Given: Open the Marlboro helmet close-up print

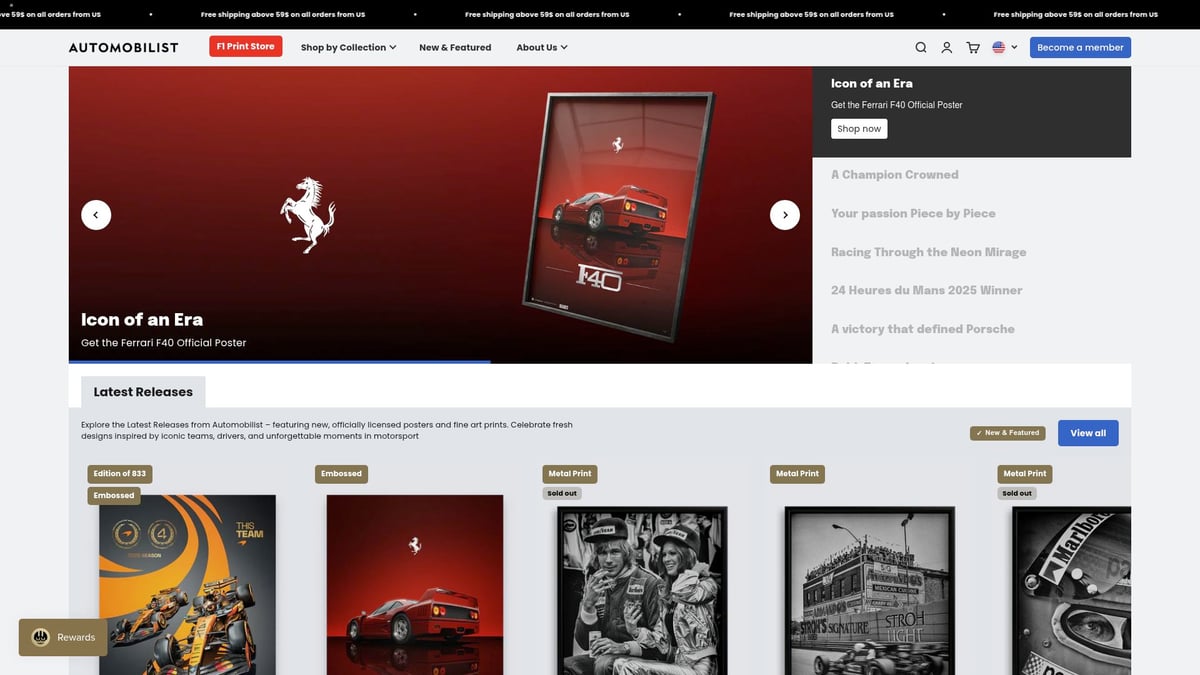Looking at the screenshot, I should 1072,590.
